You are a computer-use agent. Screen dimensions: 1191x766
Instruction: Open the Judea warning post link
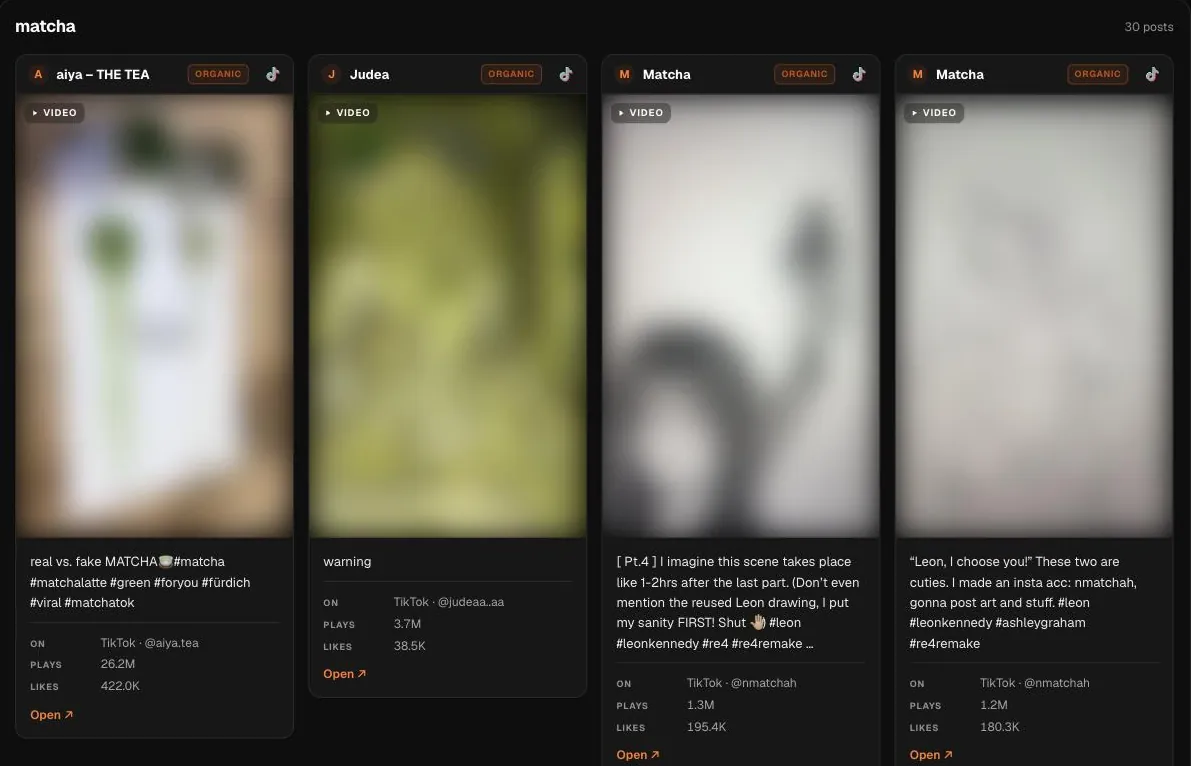coord(345,674)
